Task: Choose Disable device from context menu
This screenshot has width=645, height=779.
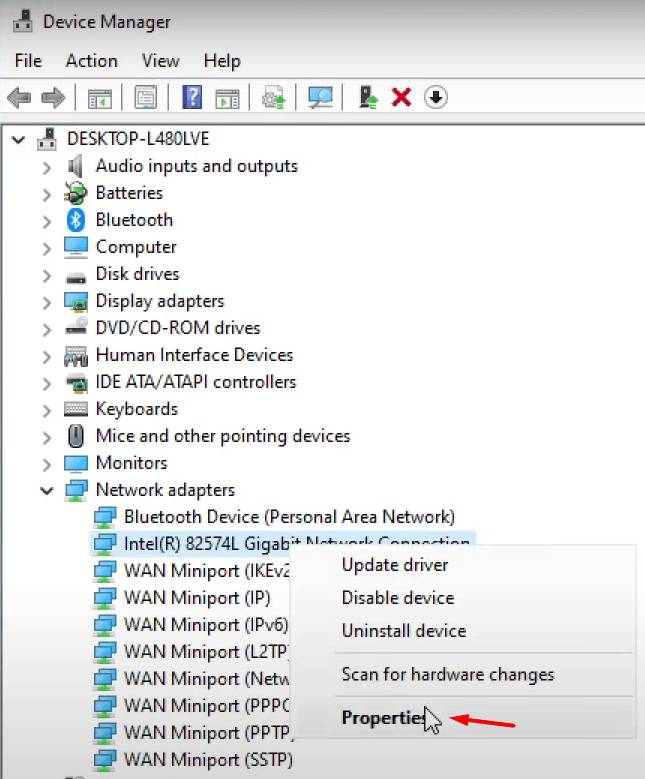Action: point(398,598)
